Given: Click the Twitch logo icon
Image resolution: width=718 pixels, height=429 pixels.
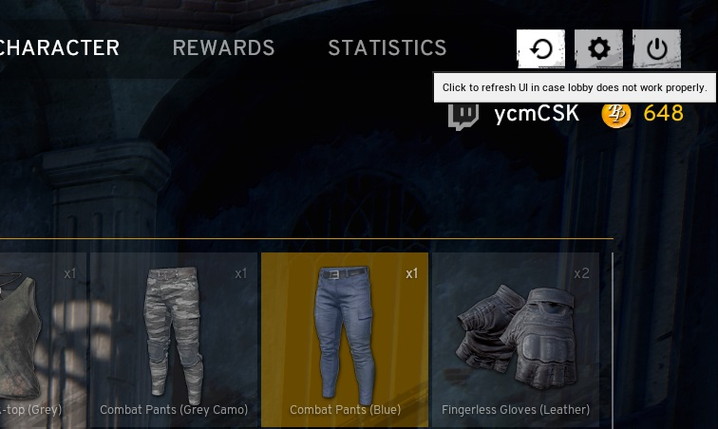Looking at the screenshot, I should coord(463,116).
